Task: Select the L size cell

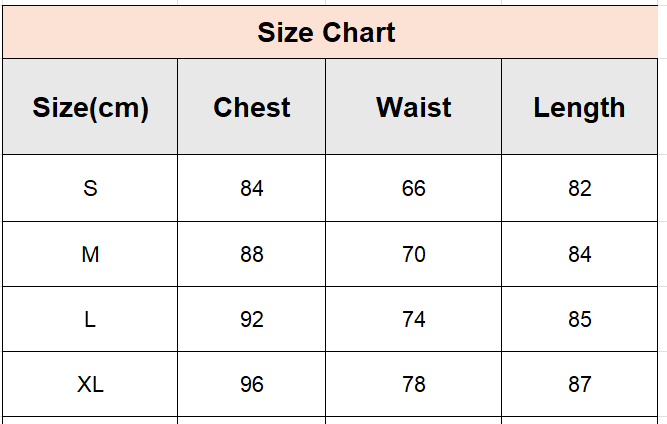Action: (x=90, y=319)
